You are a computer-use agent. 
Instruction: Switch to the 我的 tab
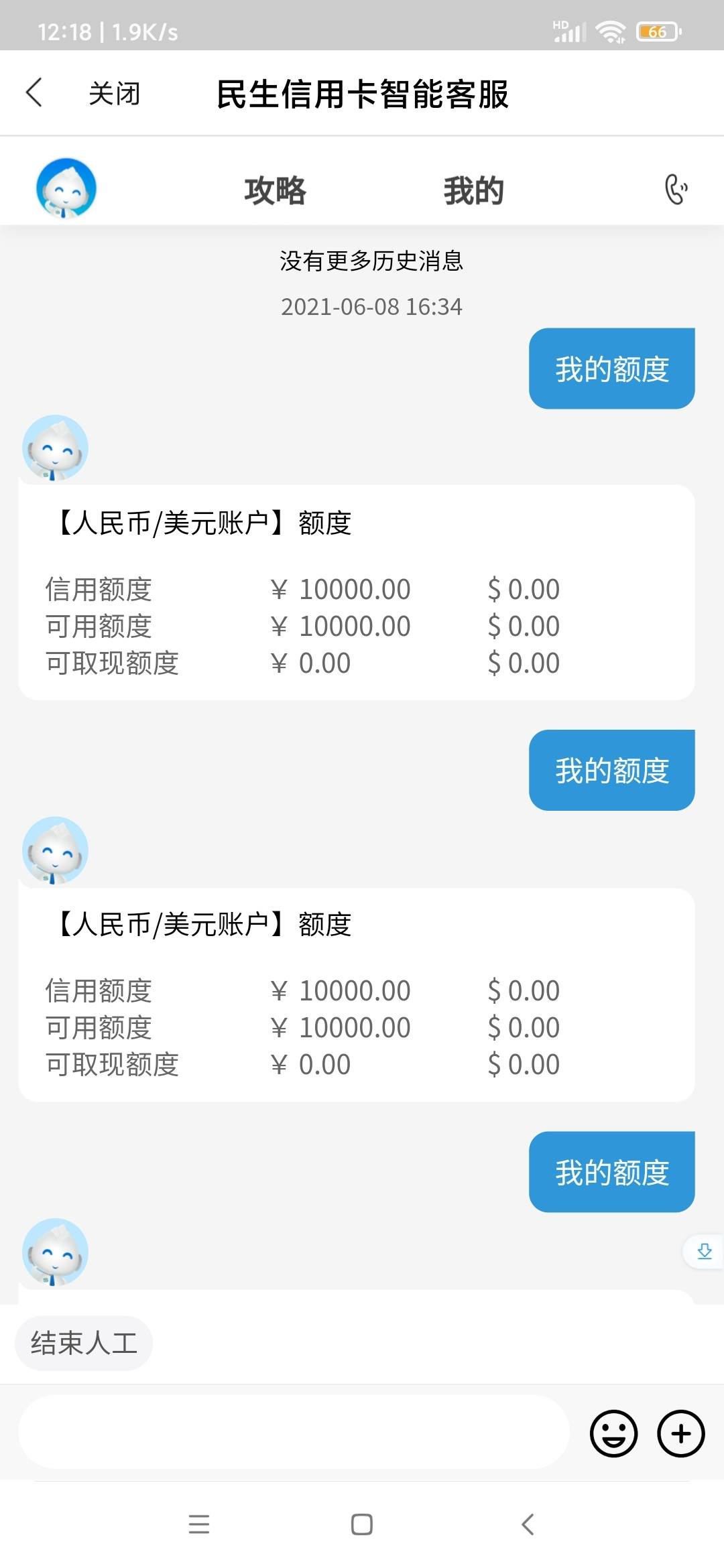[x=473, y=190]
